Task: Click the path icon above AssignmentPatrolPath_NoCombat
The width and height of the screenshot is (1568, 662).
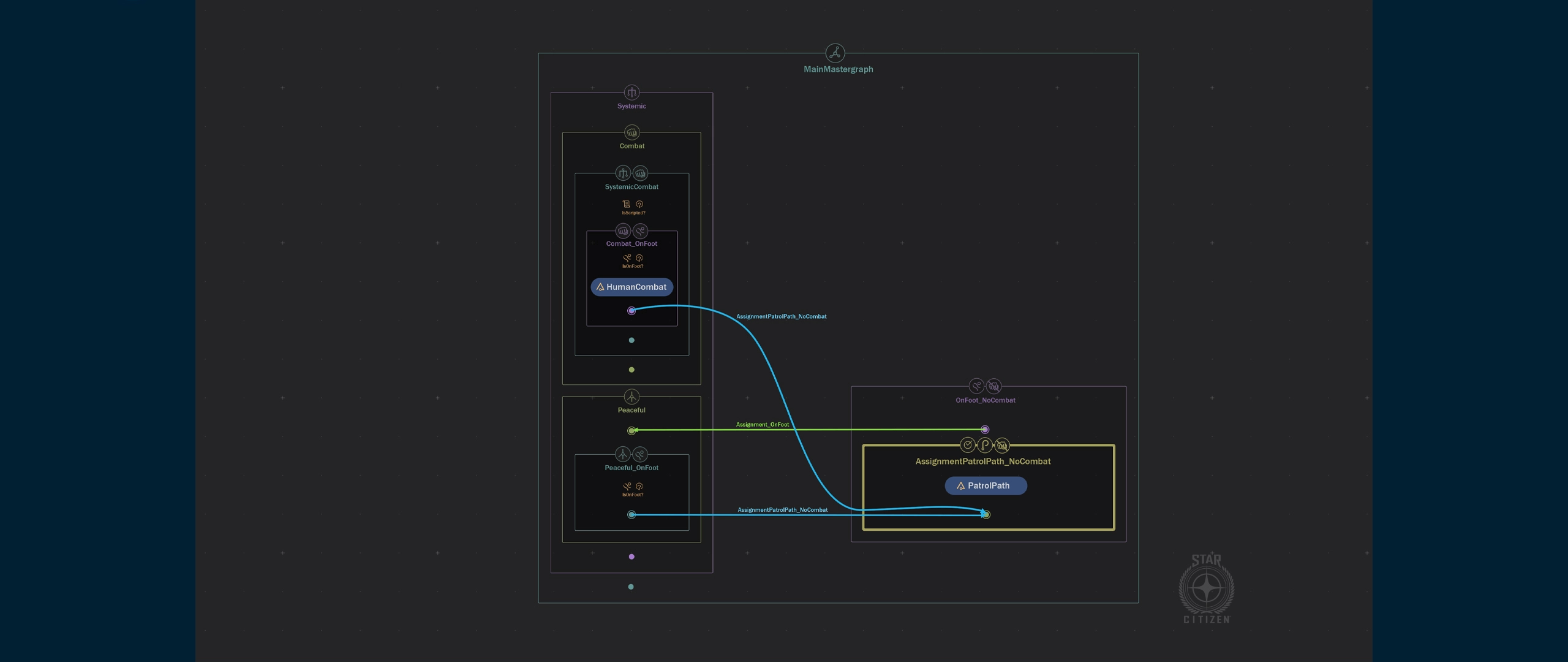Action: click(x=984, y=445)
